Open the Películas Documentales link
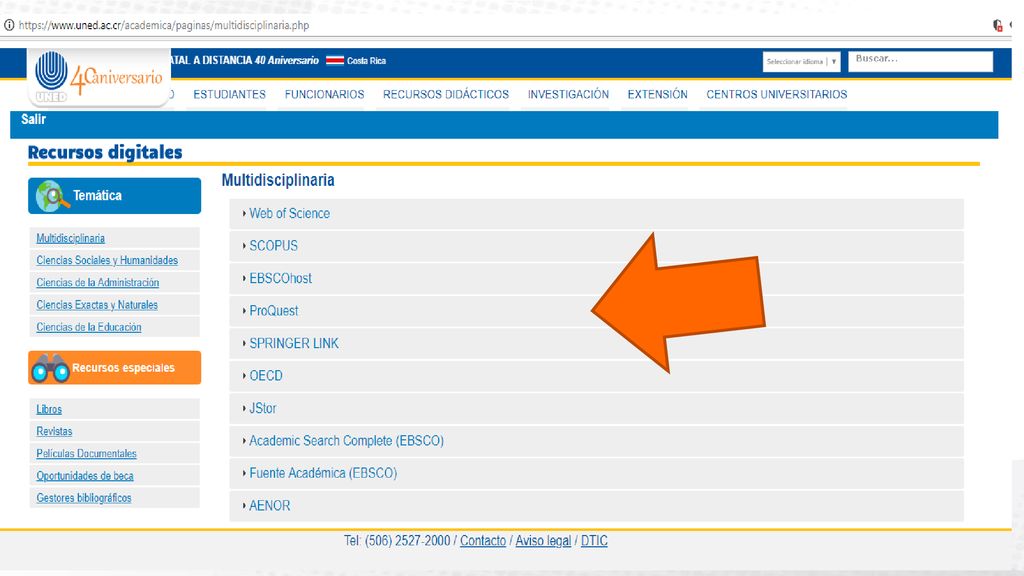Viewport: 1024px width, 576px height. [x=86, y=454]
